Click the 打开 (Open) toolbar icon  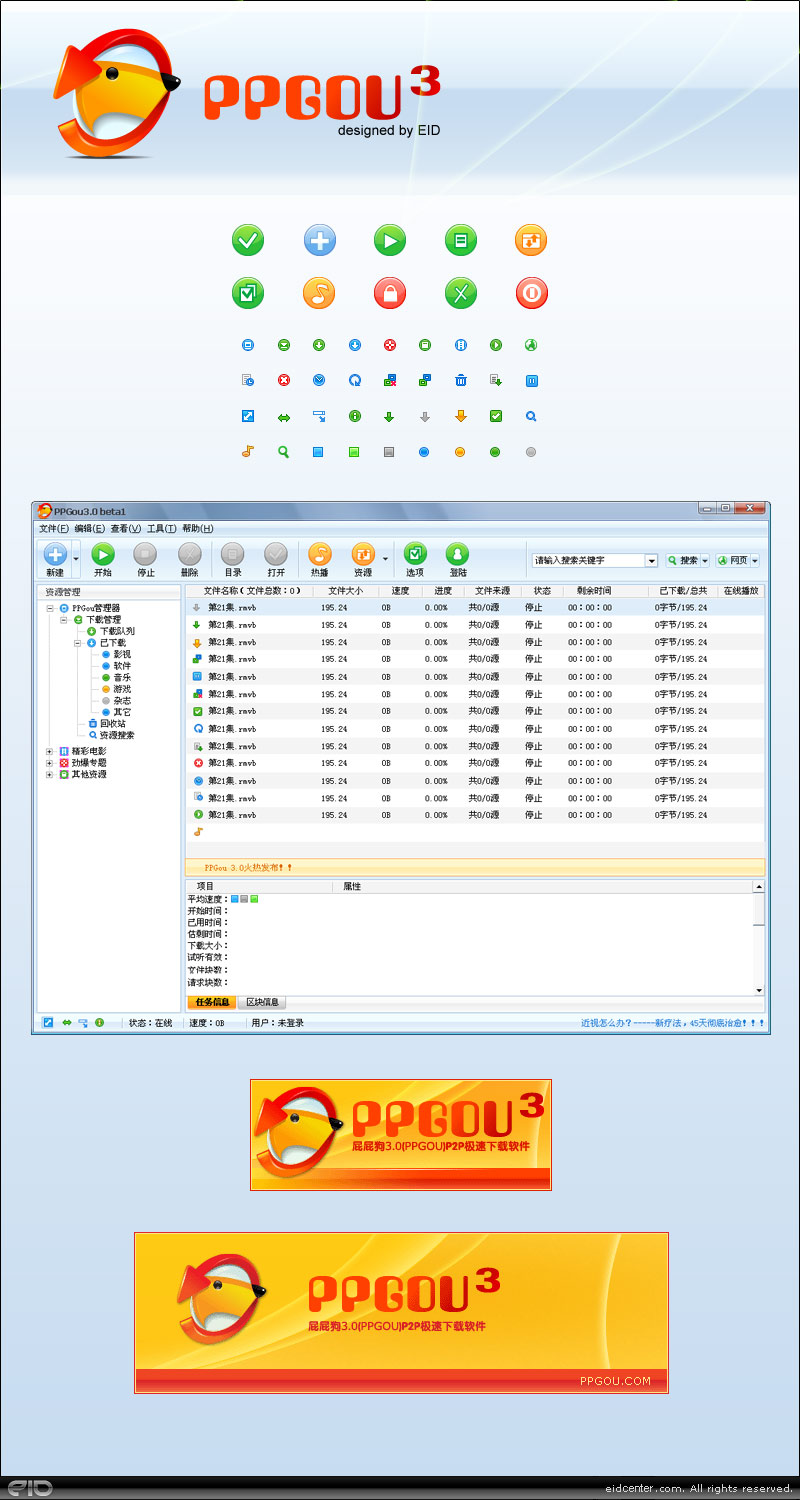tap(276, 553)
